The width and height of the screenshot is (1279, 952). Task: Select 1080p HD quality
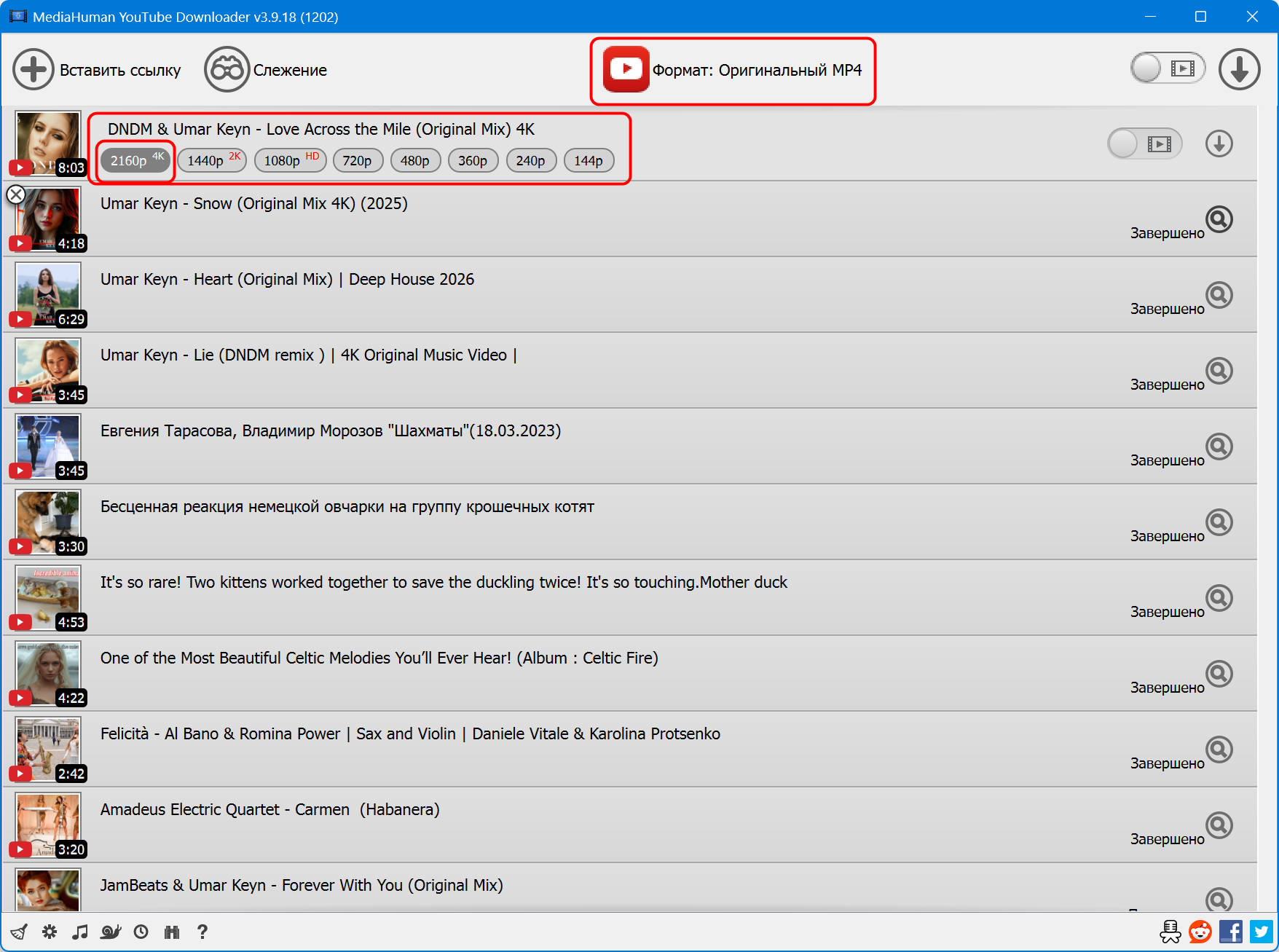290,160
